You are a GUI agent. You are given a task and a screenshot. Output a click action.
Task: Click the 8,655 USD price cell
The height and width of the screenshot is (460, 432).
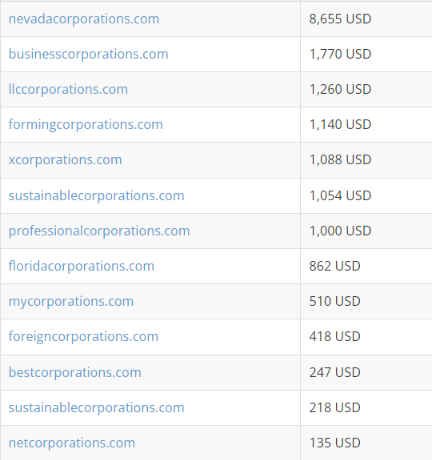click(x=366, y=19)
